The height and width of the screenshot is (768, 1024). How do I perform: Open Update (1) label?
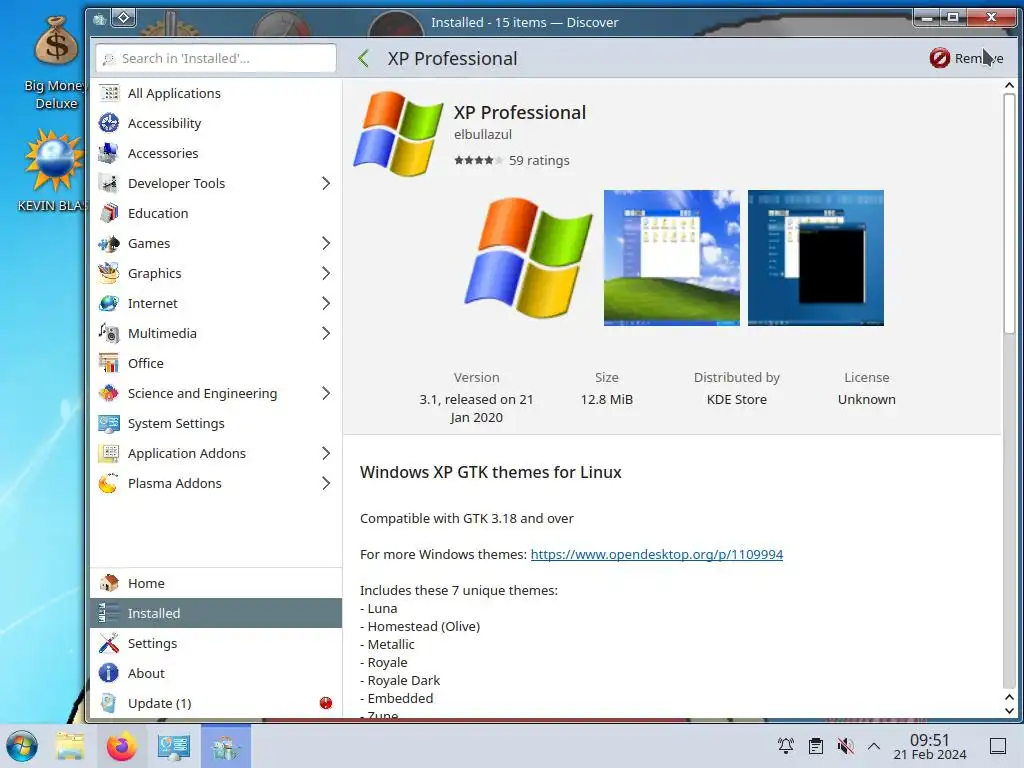point(159,703)
